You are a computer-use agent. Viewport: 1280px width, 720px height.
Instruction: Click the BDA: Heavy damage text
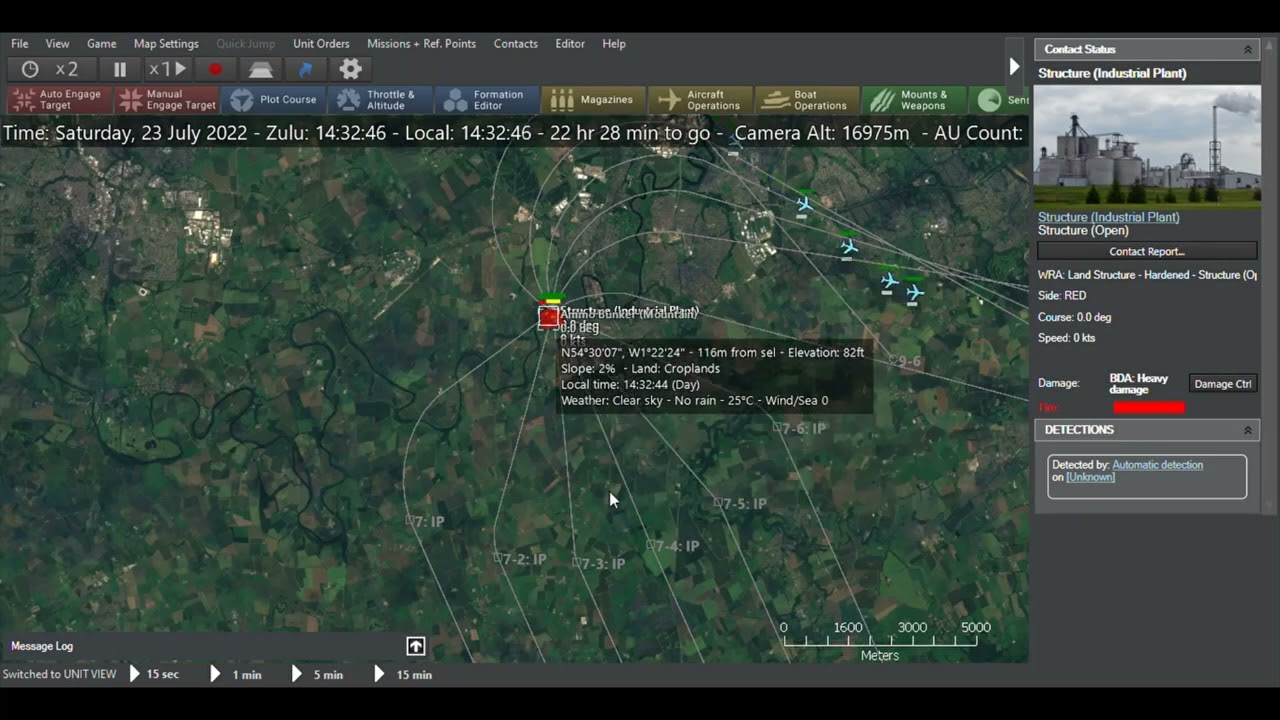pos(1138,384)
